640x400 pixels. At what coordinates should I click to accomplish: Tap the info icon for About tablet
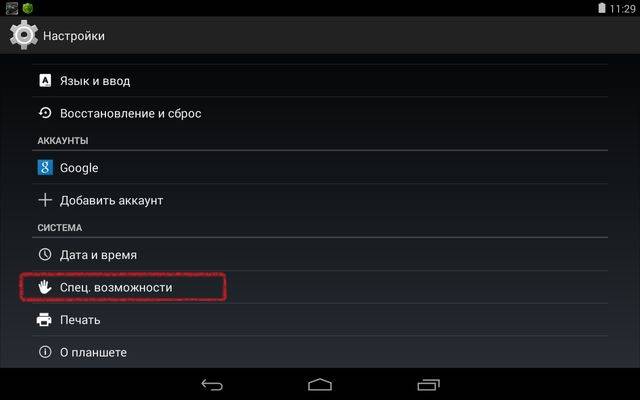pos(45,352)
